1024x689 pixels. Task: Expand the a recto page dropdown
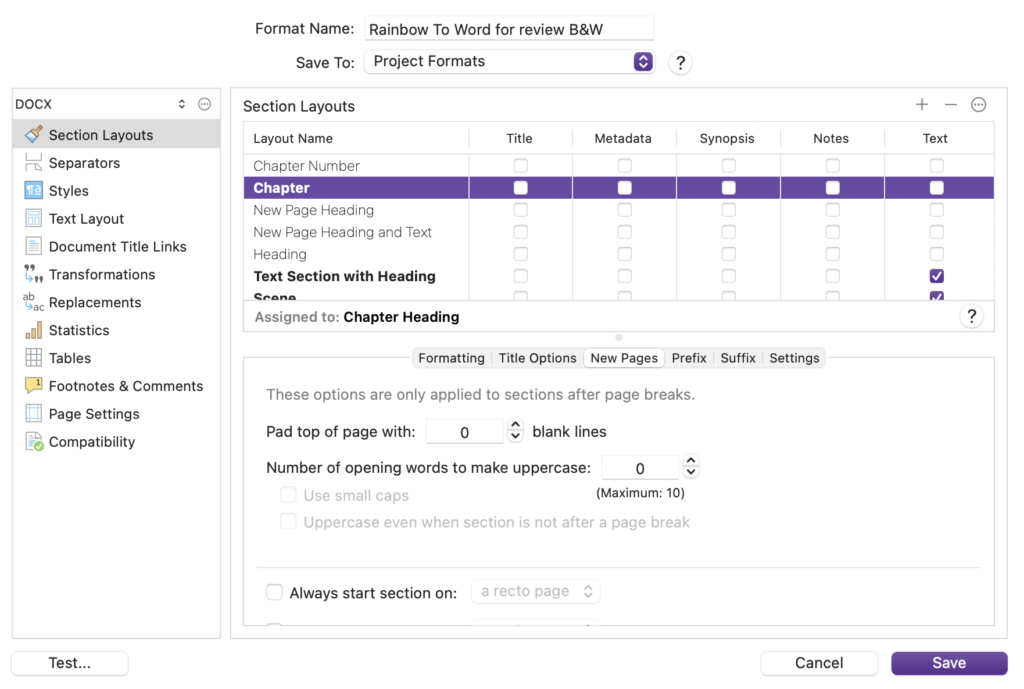pyautogui.click(x=536, y=591)
